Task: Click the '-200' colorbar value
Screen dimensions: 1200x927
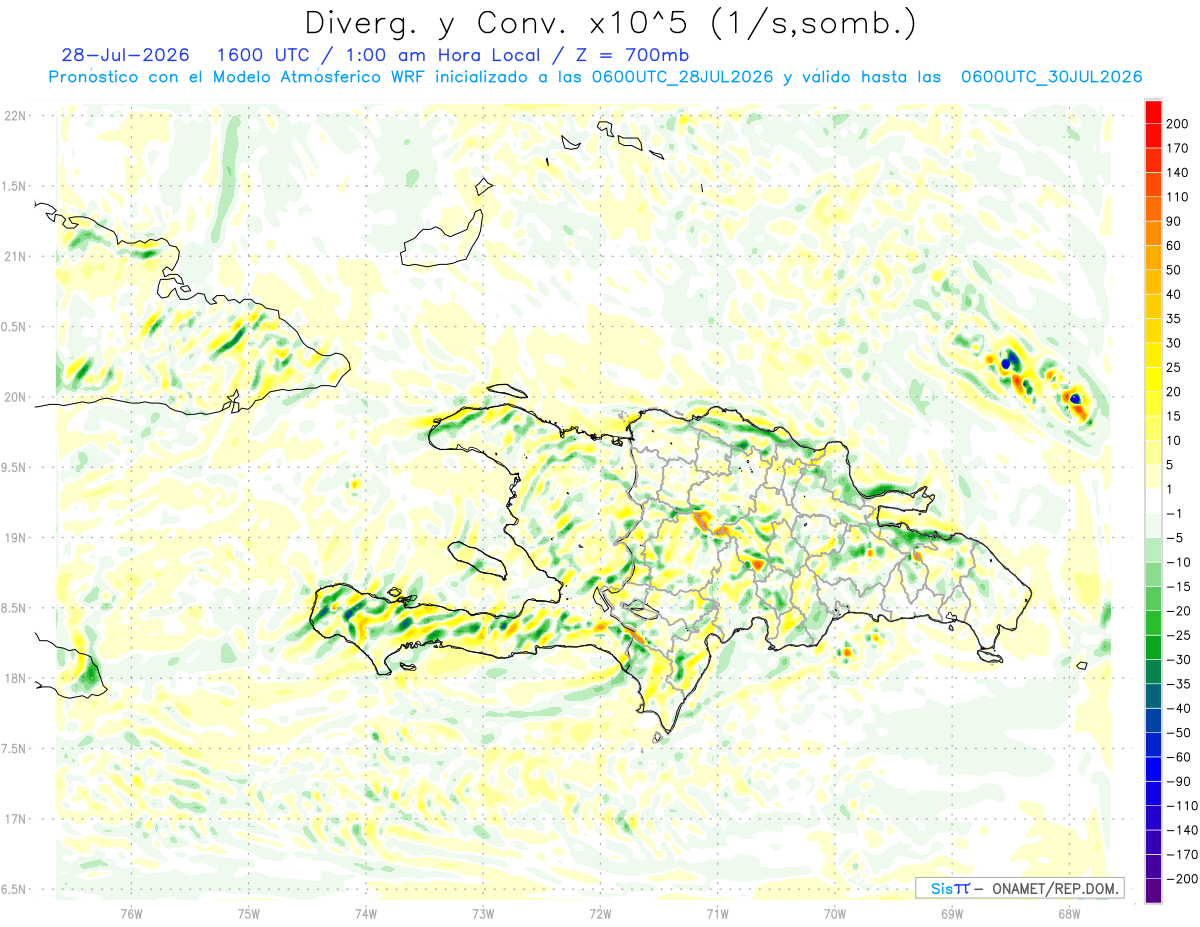Action: tap(1181, 878)
